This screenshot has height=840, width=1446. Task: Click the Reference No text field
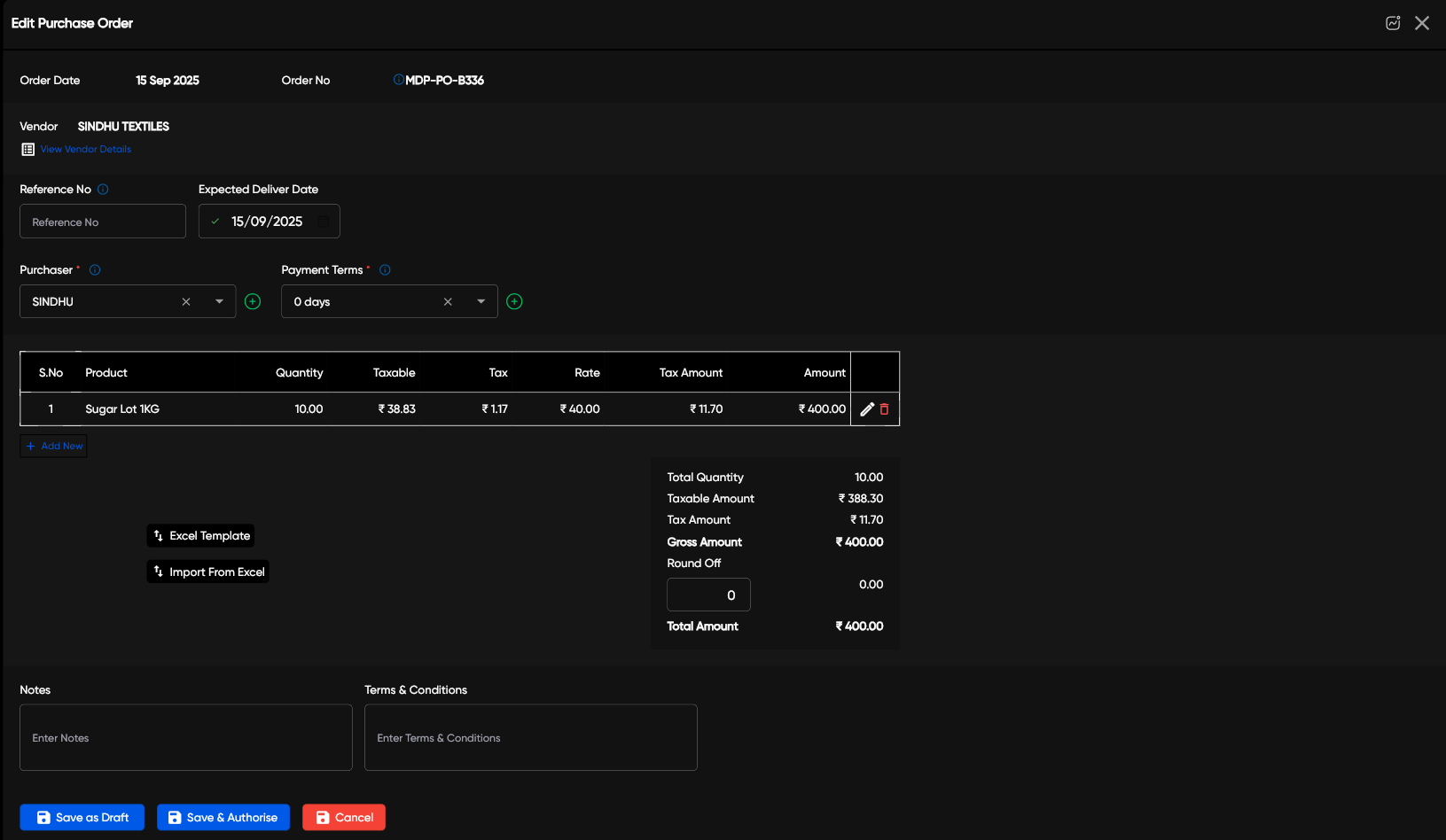click(103, 222)
